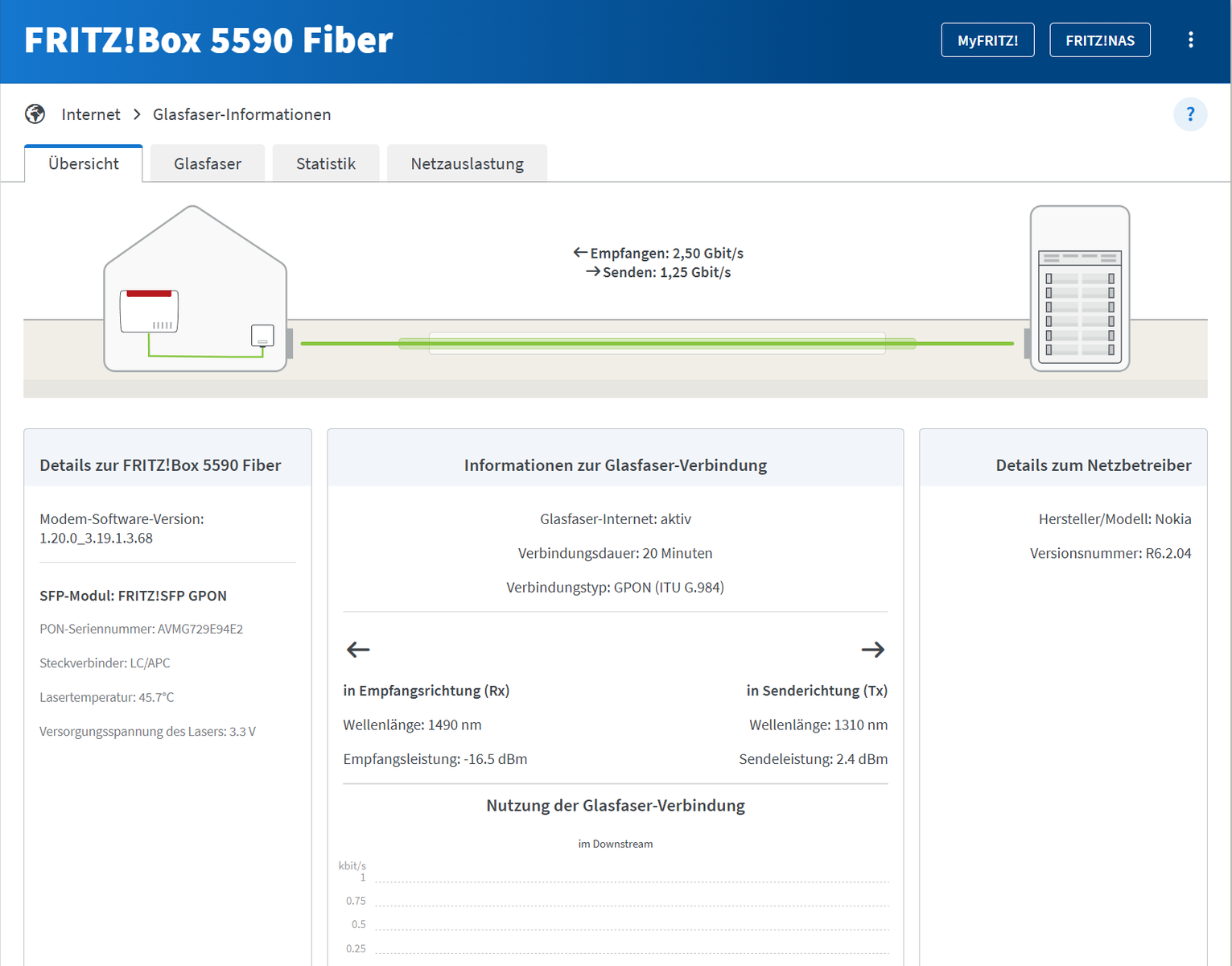Viewport: 1232px width, 966px height.
Task: Click Glasfaser-Informationen breadcrumb entry
Action: (x=242, y=114)
